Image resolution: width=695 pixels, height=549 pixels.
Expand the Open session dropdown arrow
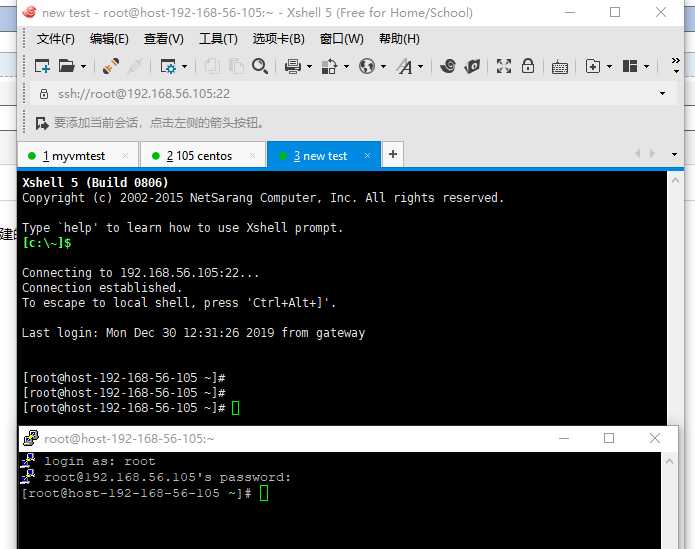(x=83, y=67)
